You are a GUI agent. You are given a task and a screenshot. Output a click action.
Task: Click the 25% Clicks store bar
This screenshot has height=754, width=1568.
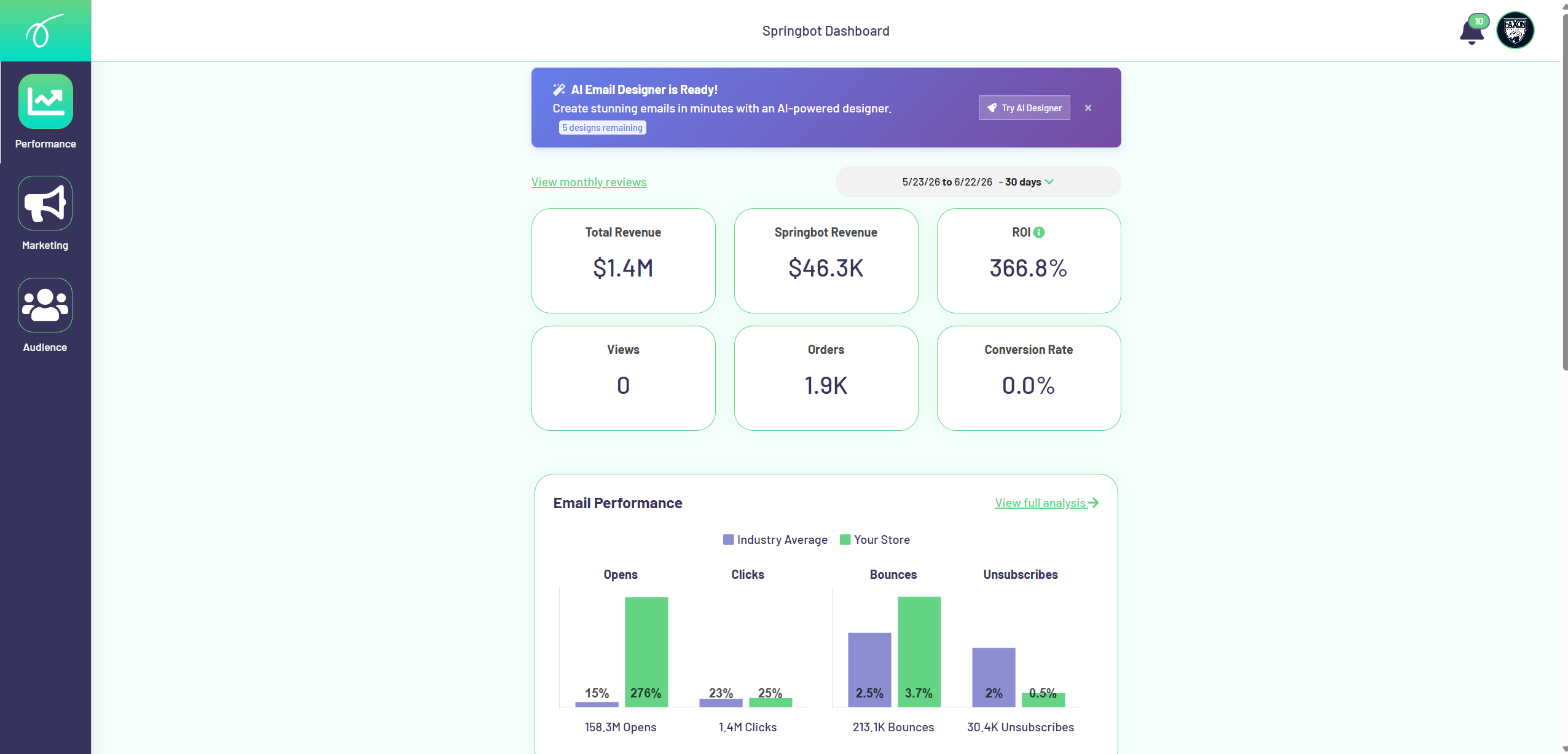tap(770, 702)
